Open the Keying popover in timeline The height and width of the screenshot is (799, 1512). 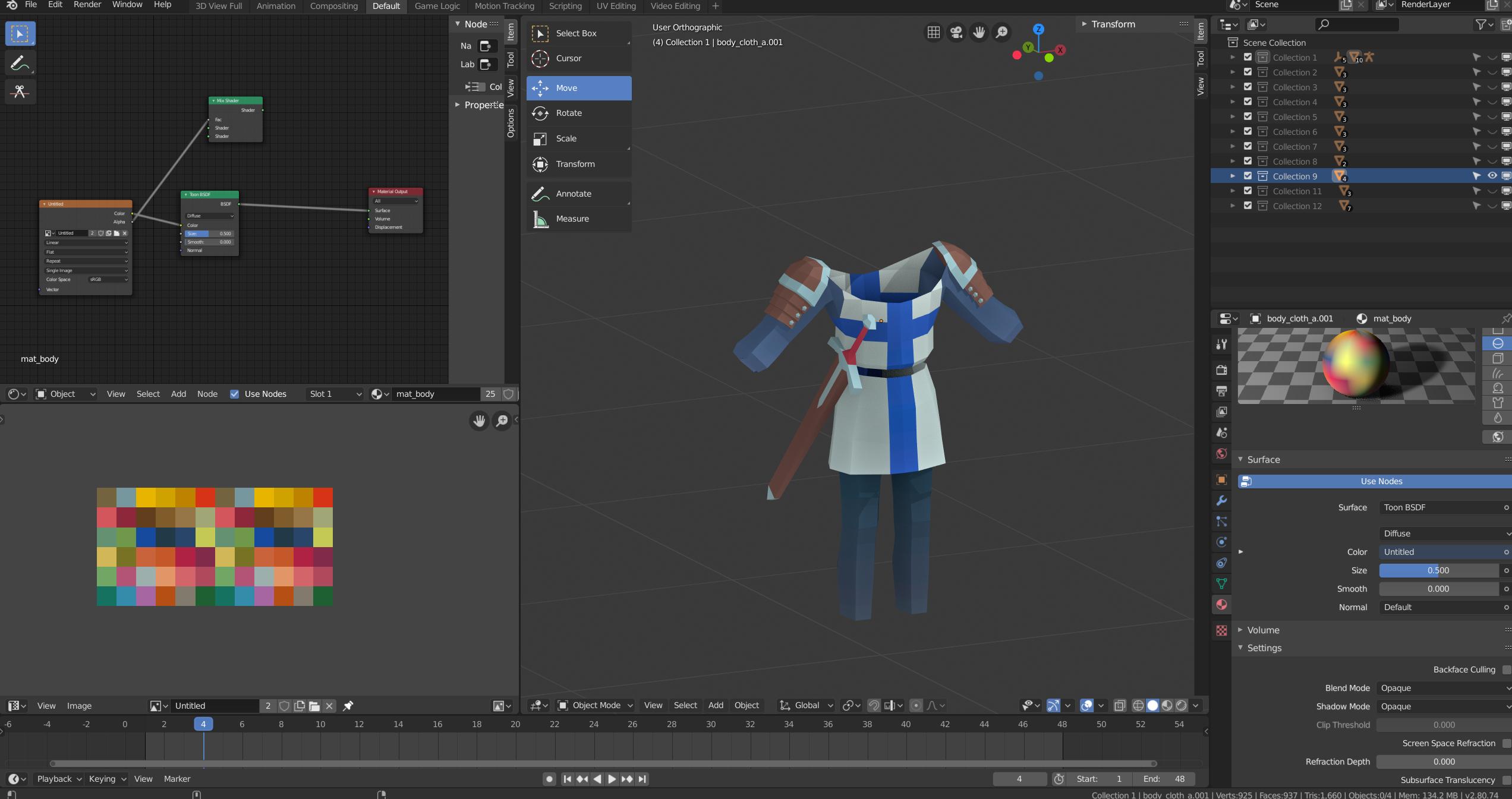[107, 779]
